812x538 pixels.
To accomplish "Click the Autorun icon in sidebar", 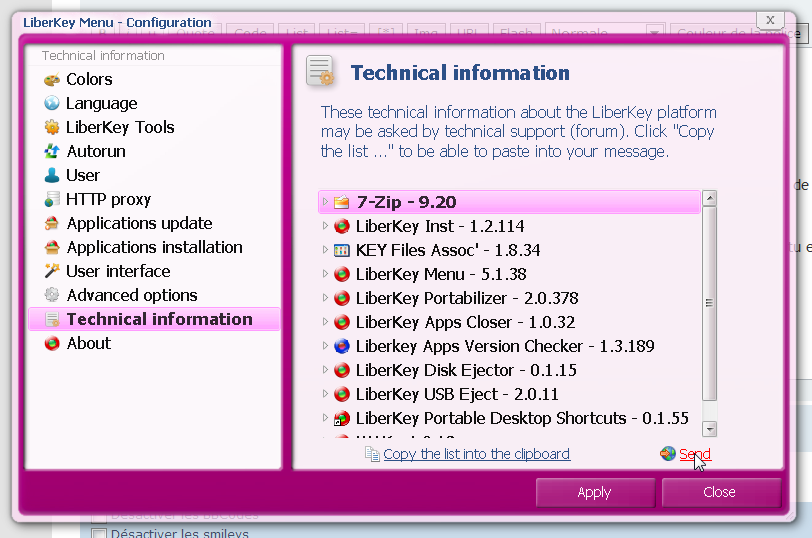I will point(52,152).
